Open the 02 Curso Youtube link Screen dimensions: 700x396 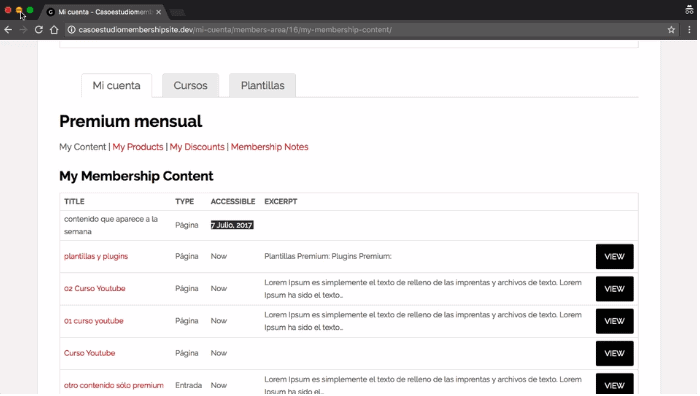95,288
